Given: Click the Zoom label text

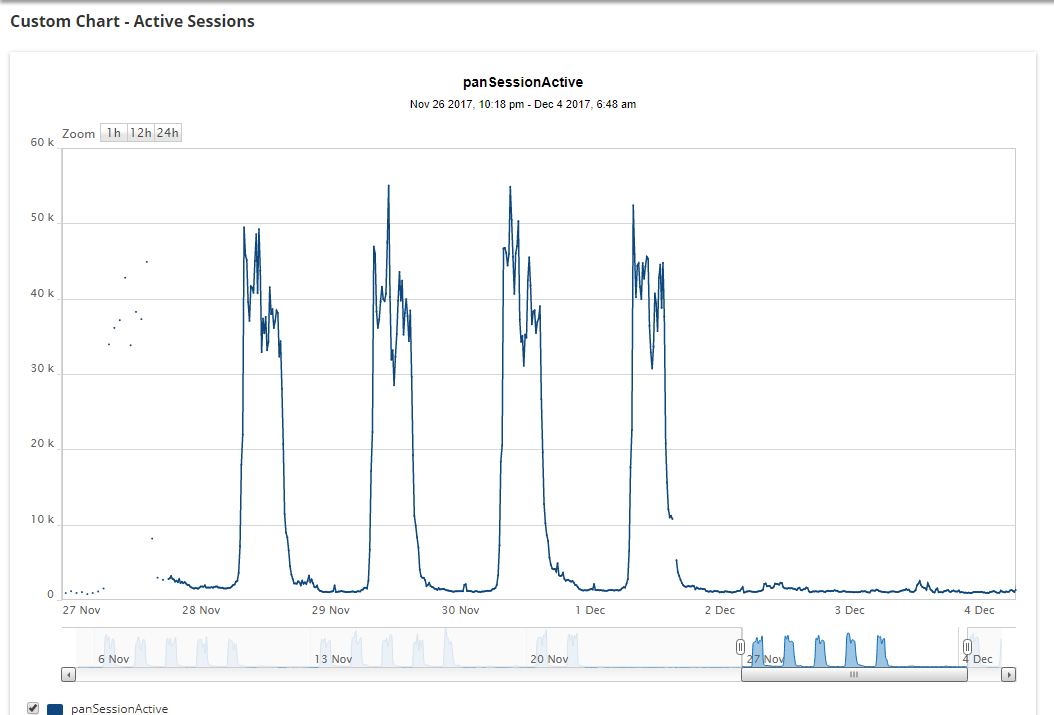Looking at the screenshot, I should pyautogui.click(x=79, y=134).
